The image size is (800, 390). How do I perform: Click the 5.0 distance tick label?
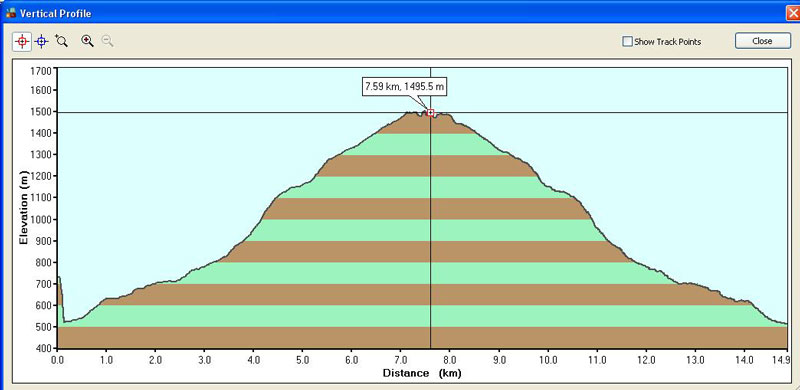coord(303,360)
